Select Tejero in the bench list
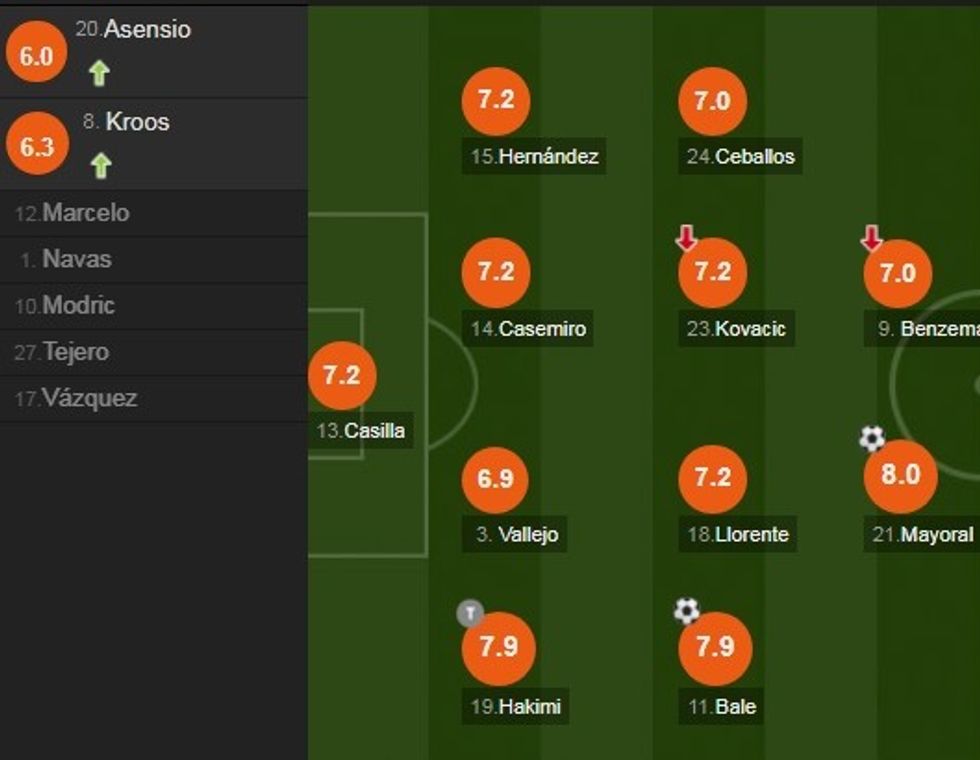 (76, 352)
